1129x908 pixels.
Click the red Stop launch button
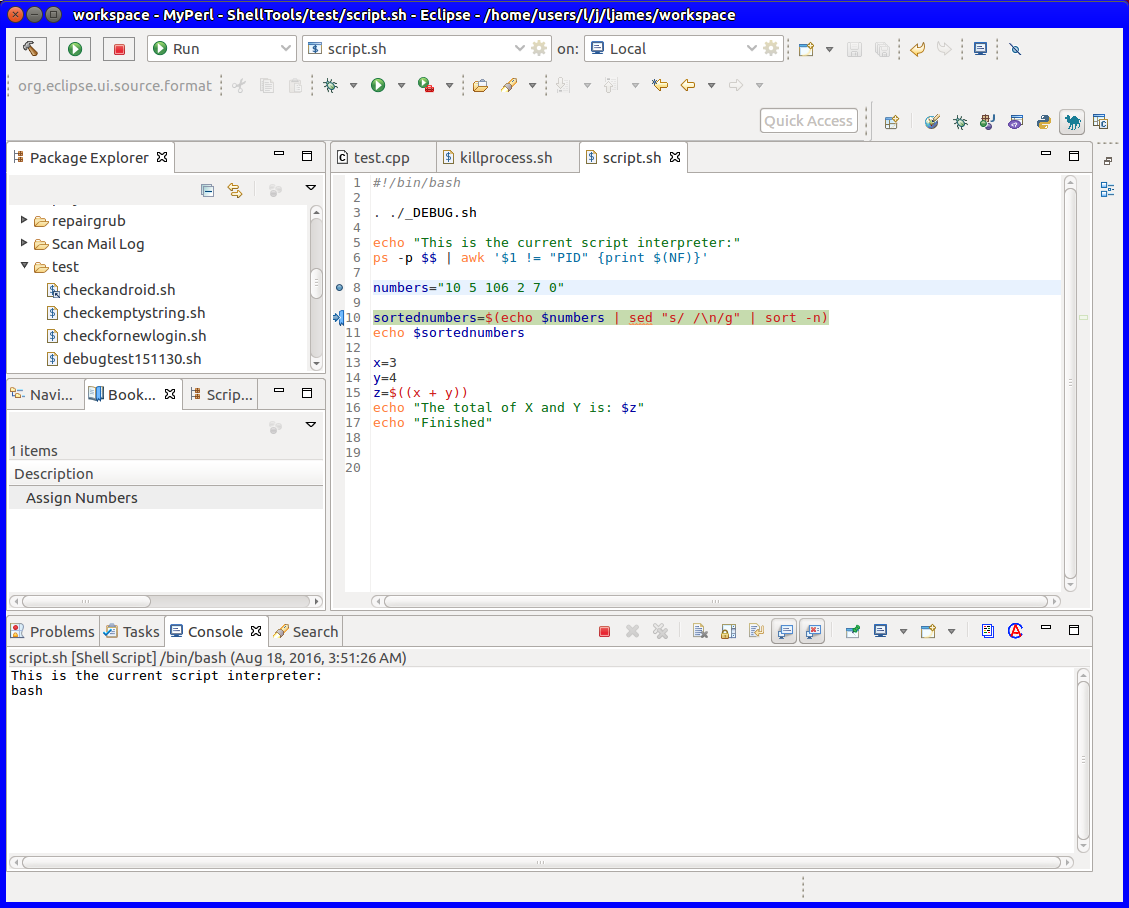pos(120,49)
